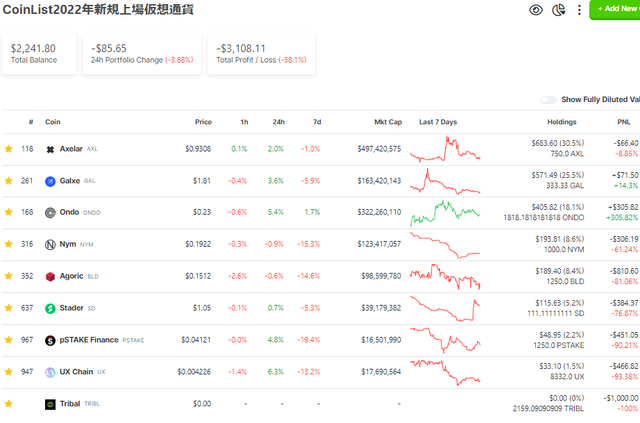This screenshot has height=423, width=640.
Task: View Ondo 7-day sparkline chart
Action: [450, 212]
